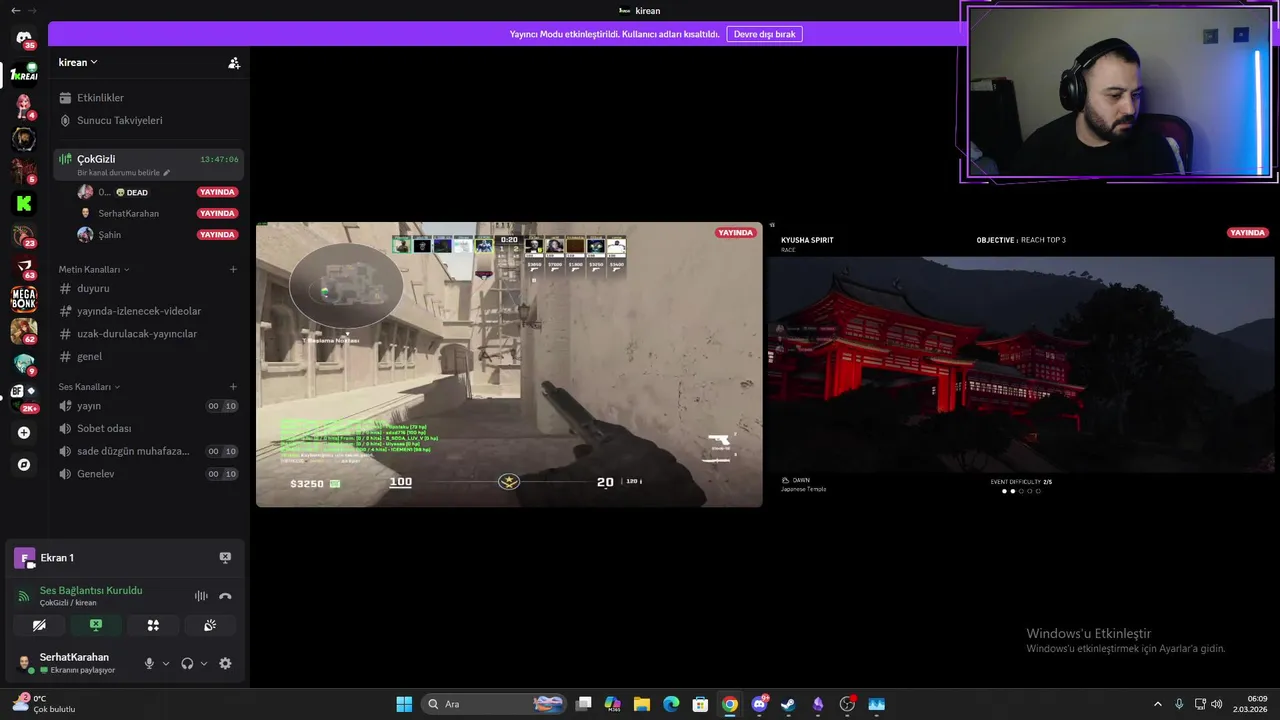Open Discord user settings gear
The image size is (1280, 720).
click(x=225, y=663)
